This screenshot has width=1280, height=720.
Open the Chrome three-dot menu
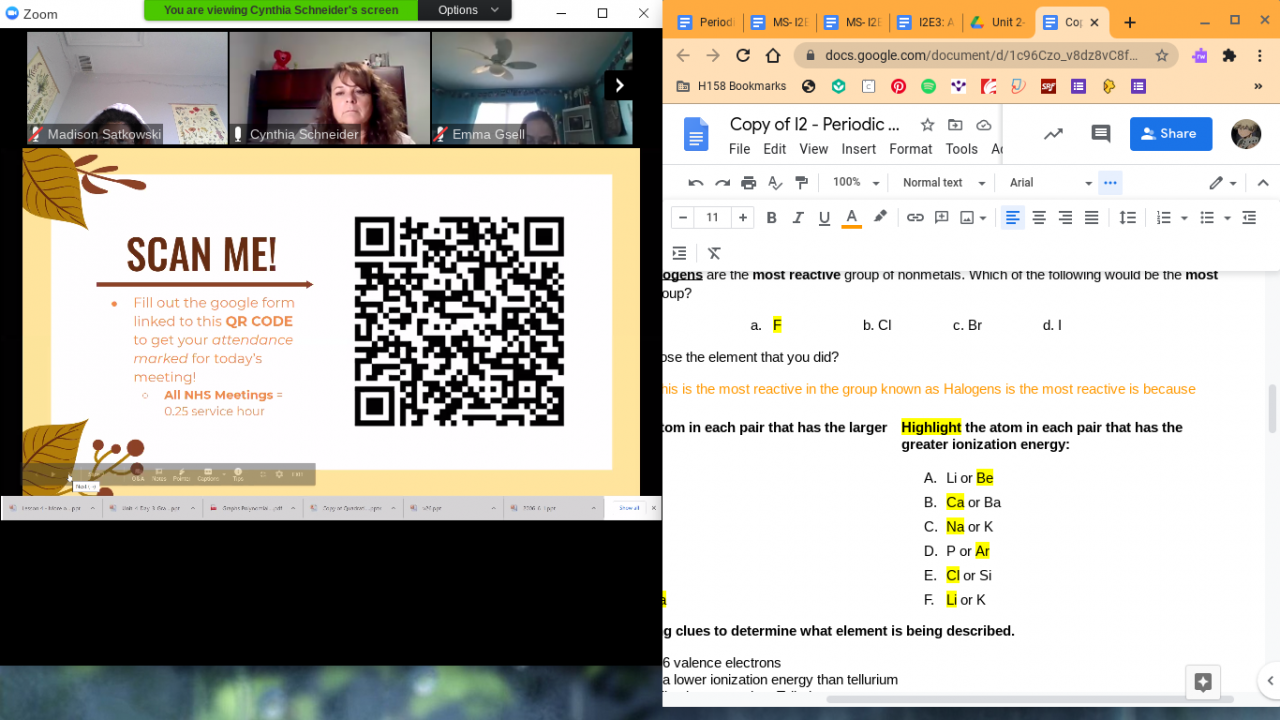point(1260,56)
